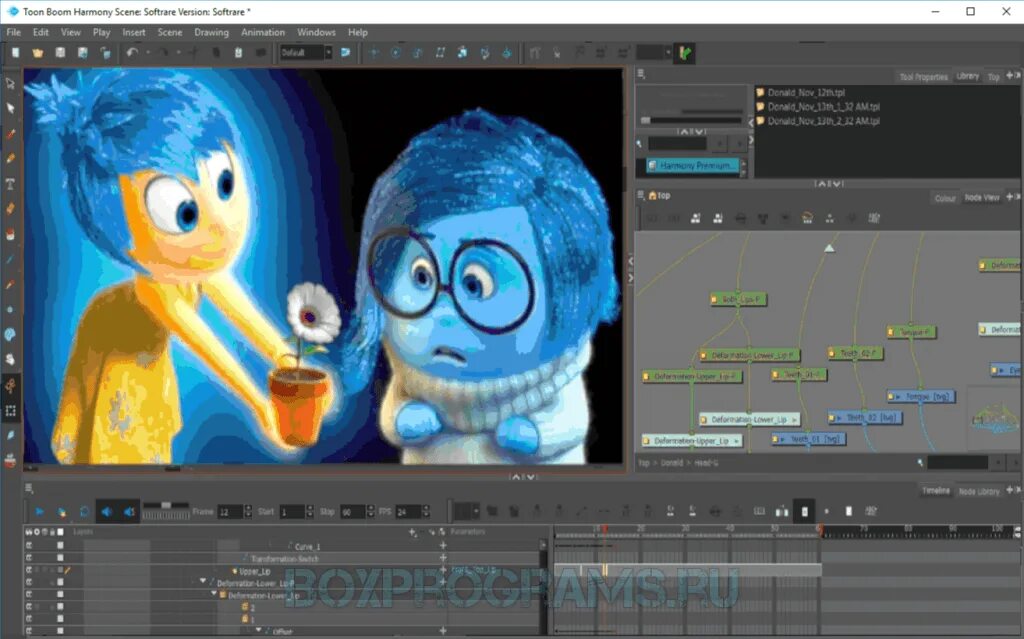
Task: Click the magnifier icon below the Node View
Action: coord(920,463)
